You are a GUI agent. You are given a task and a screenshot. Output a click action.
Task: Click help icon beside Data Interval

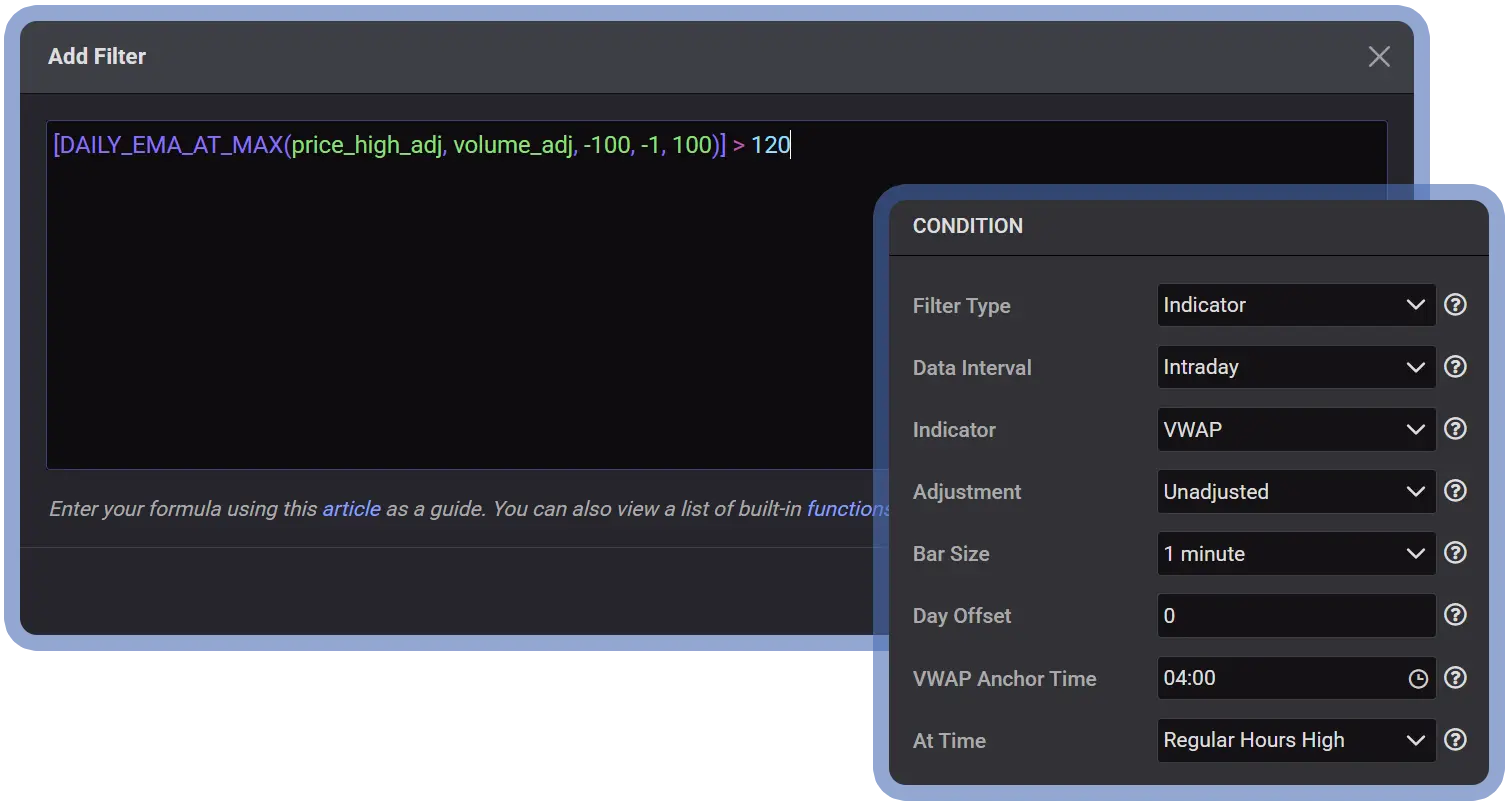1456,367
